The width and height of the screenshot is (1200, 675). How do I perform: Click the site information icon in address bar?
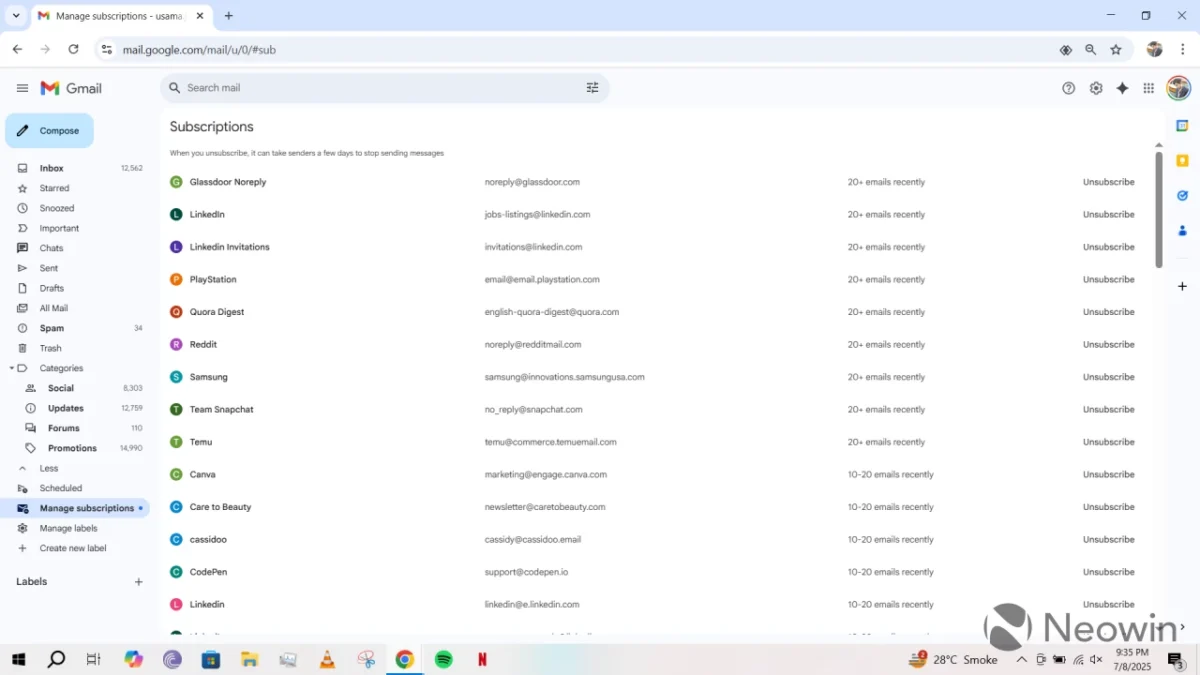pyautogui.click(x=107, y=49)
